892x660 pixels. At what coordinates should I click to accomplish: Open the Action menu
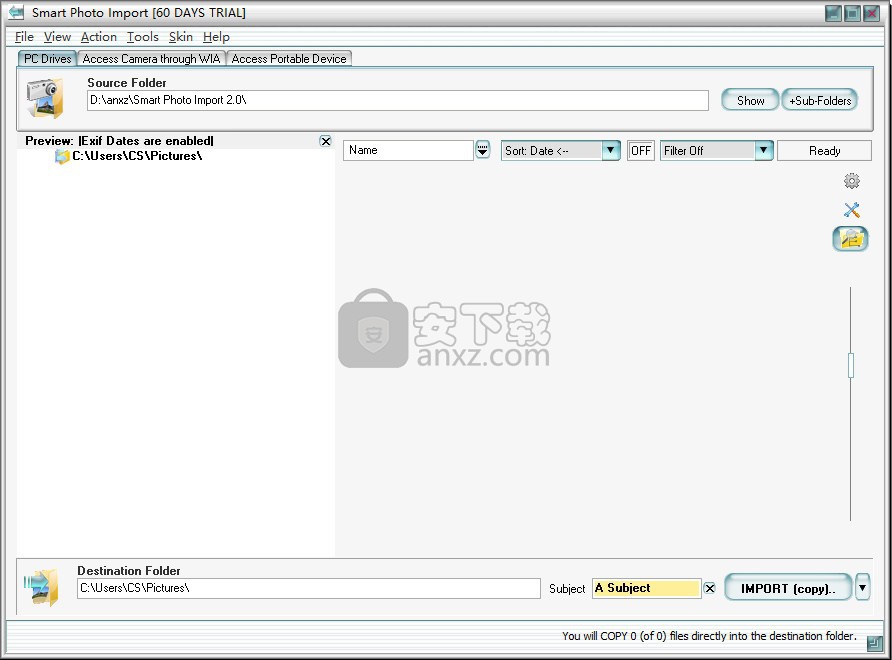click(x=98, y=37)
